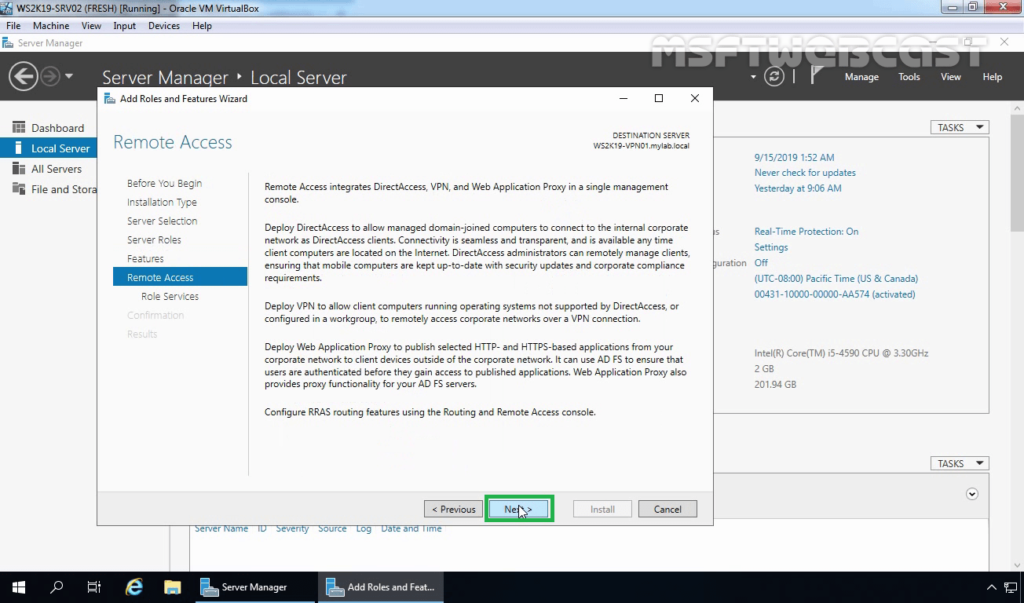Open VirtualBox Machine menu
The image size is (1024, 603).
coord(51,25)
